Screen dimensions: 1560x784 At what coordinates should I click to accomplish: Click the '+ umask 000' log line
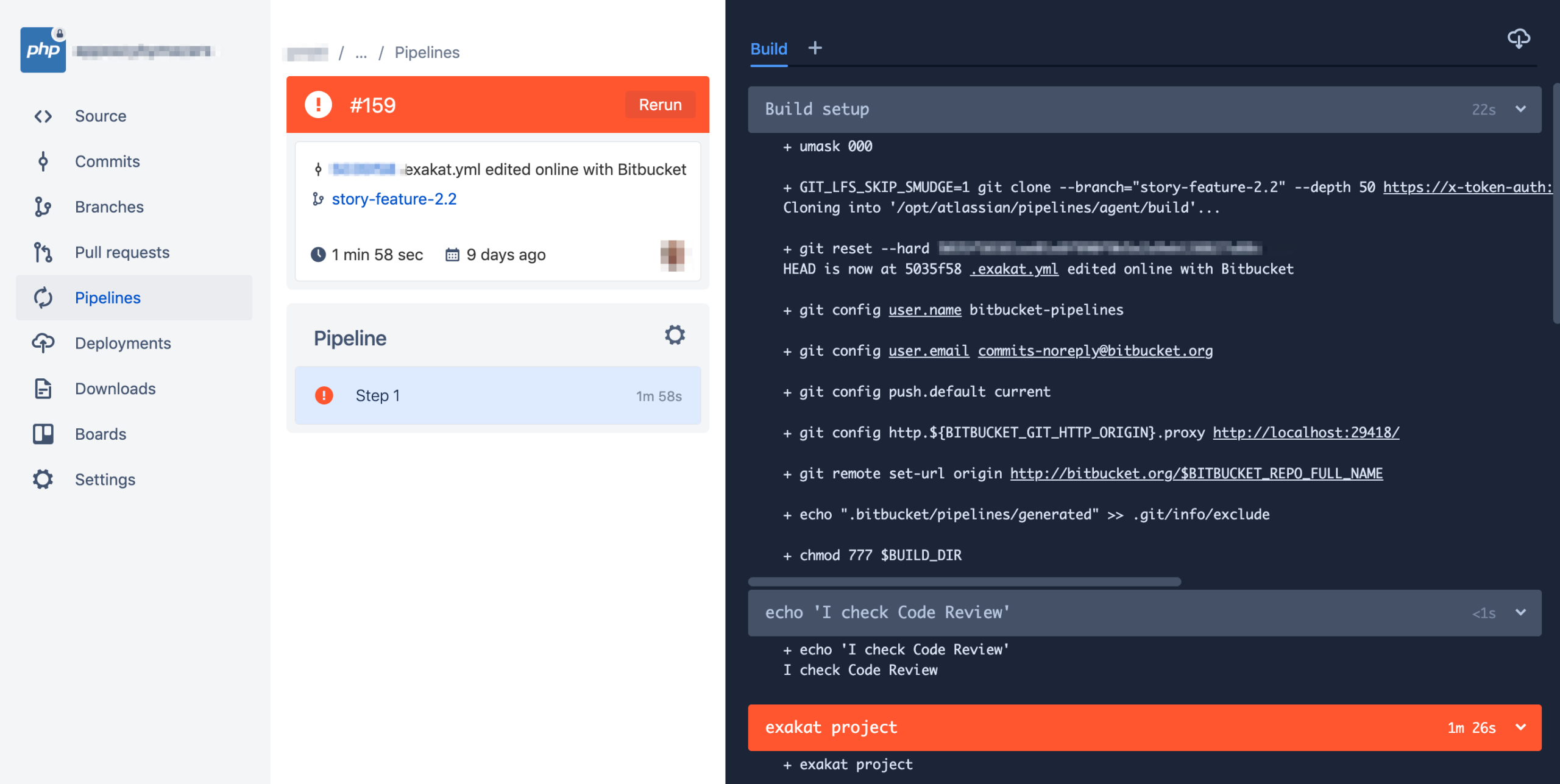828,147
